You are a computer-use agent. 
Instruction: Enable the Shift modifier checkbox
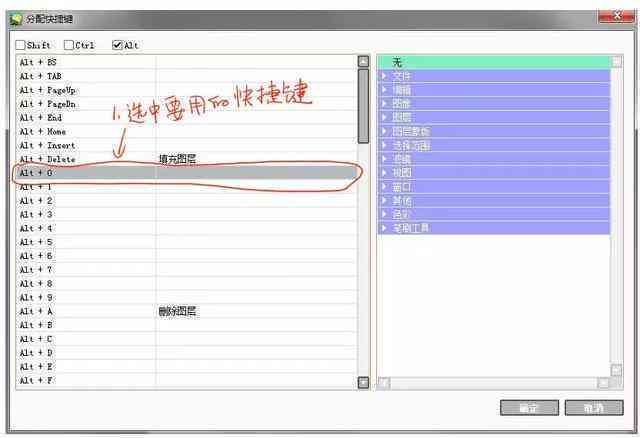pos(20,45)
